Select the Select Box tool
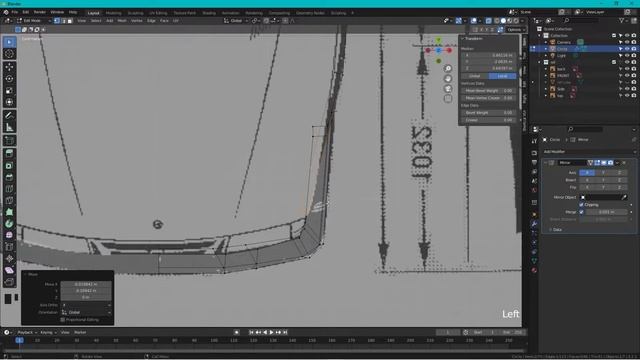640x360 pixels. click(x=9, y=42)
